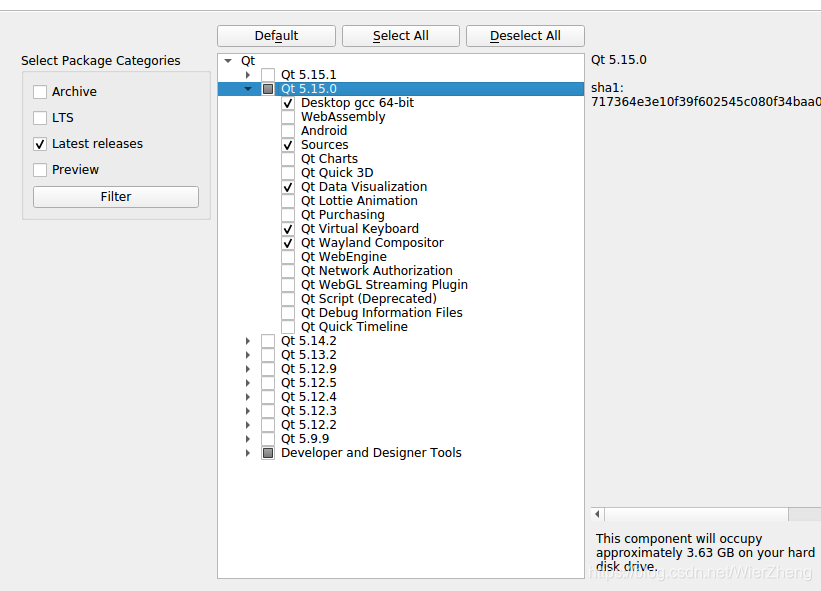Check the Qt Charts component

(x=287, y=158)
